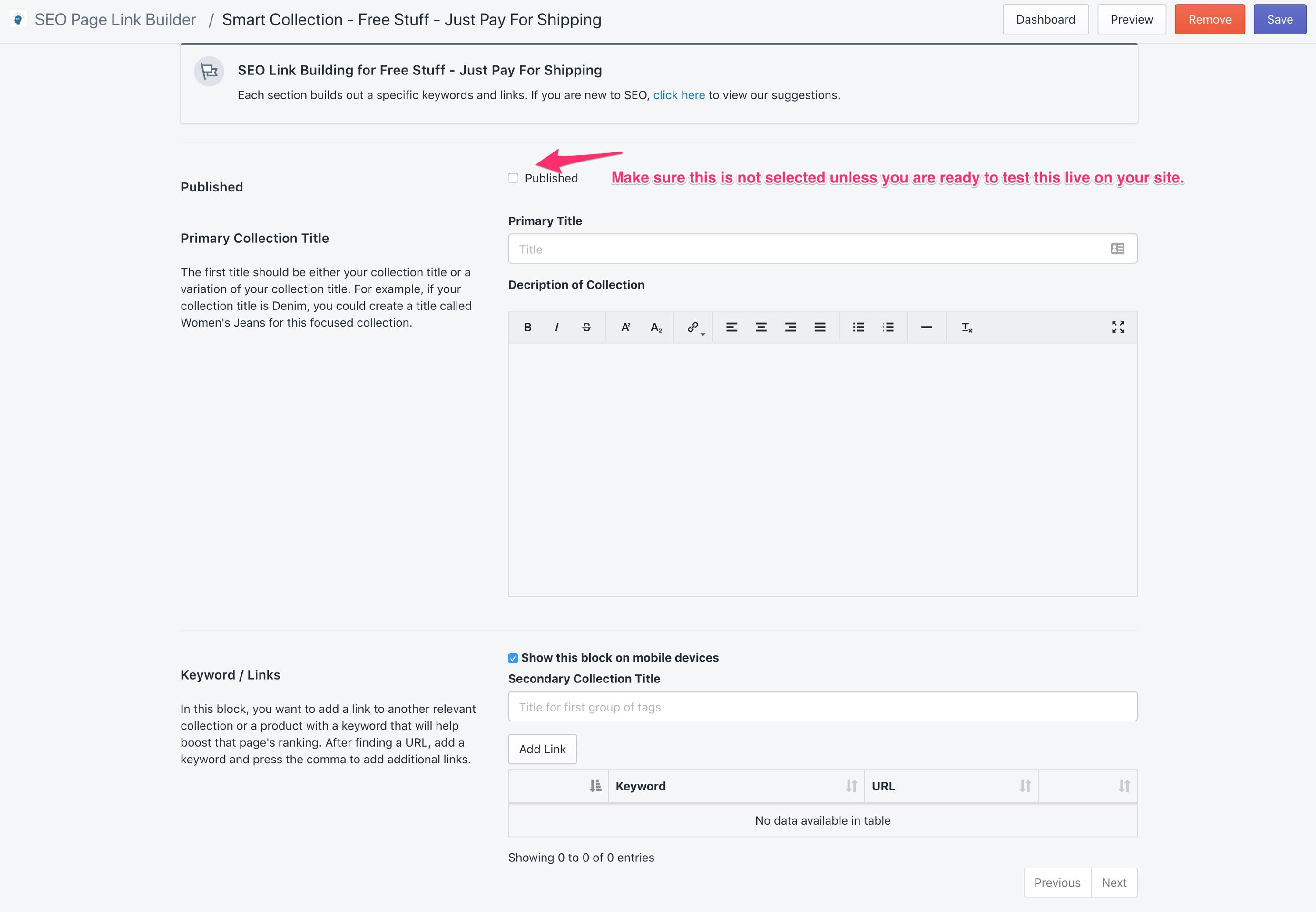Sort table by URL column
Image resolution: width=1316 pixels, height=912 pixels.
pyautogui.click(x=950, y=786)
